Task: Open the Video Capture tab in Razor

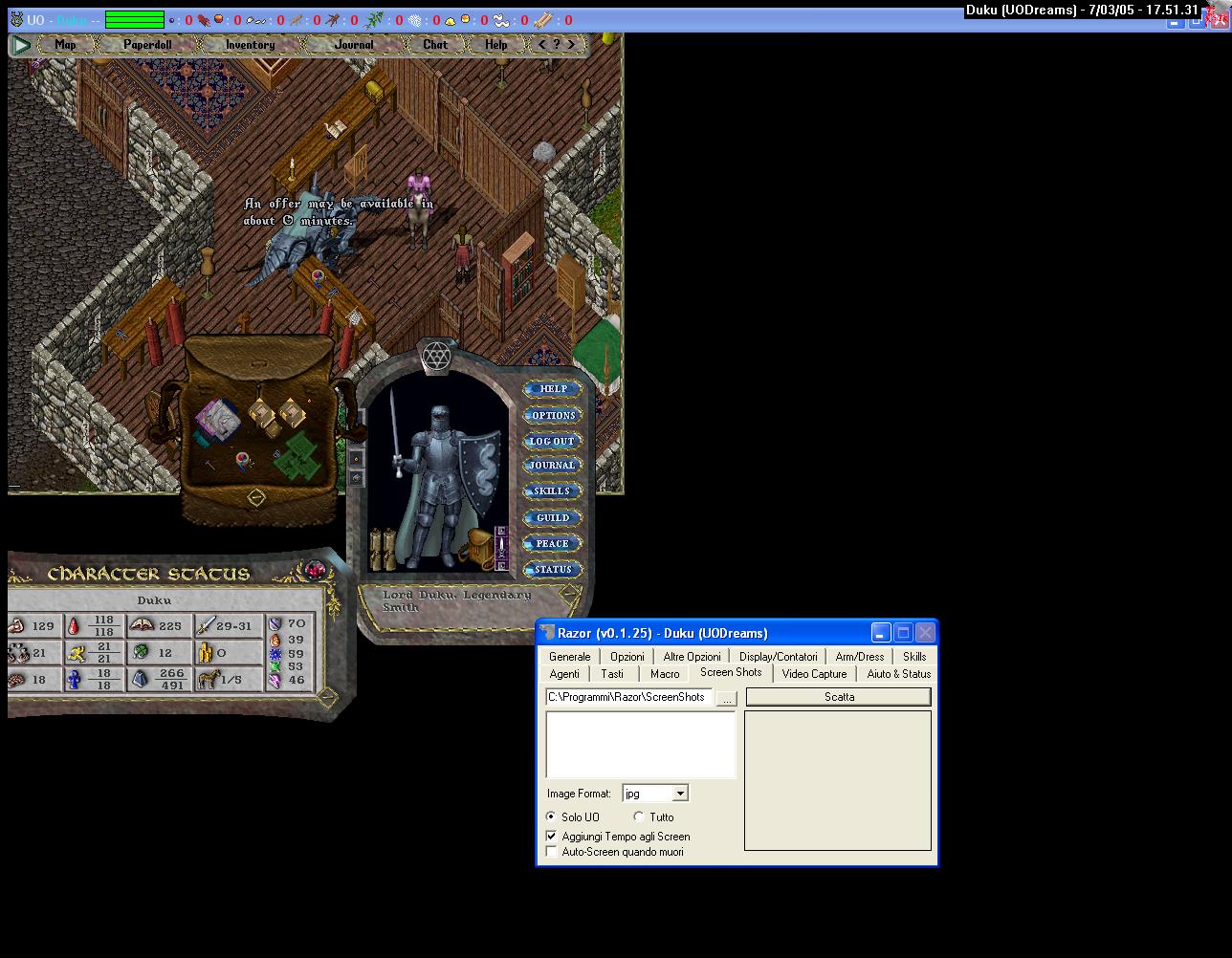Action: point(814,674)
